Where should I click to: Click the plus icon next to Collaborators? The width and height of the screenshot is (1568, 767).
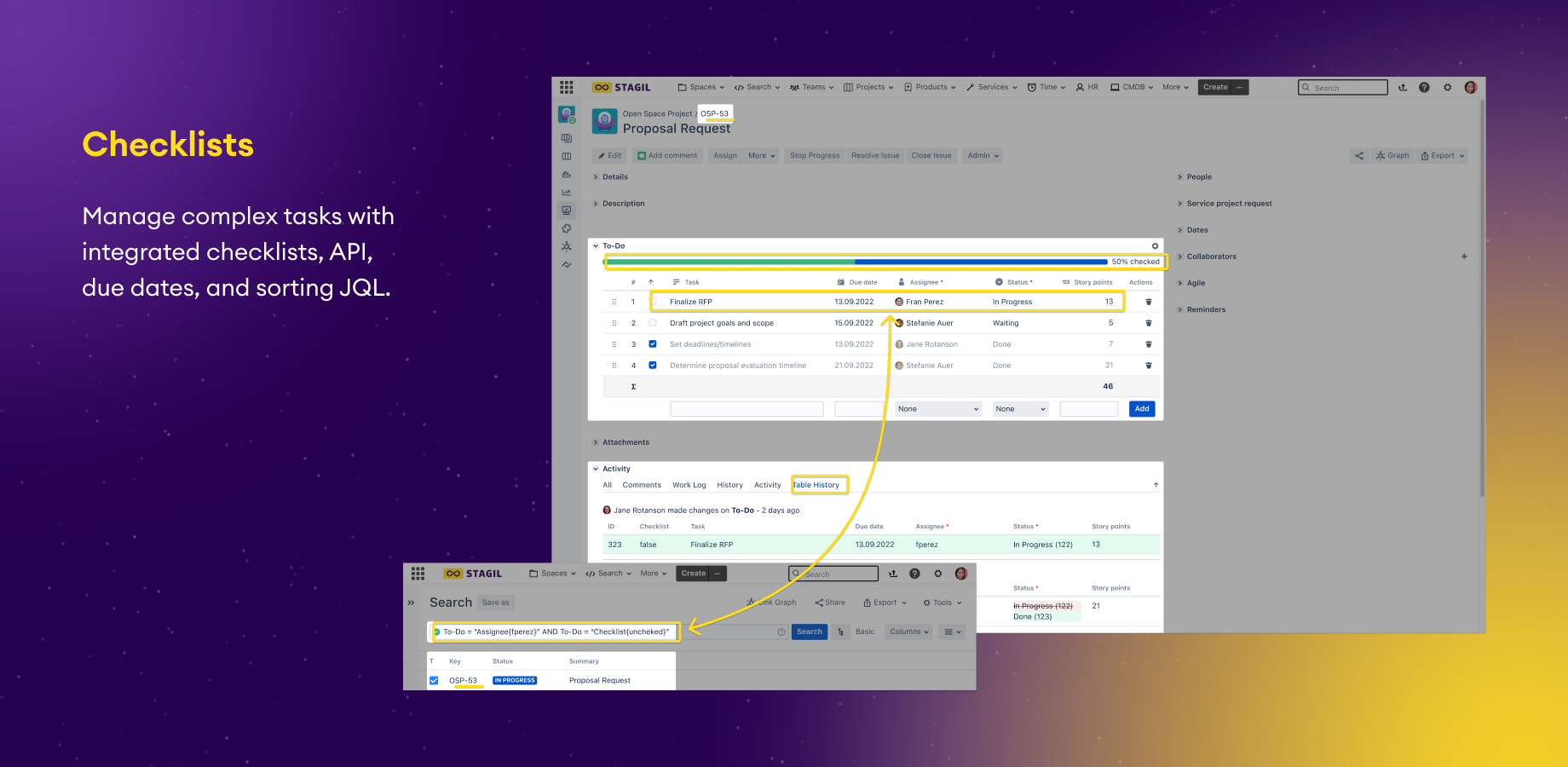(x=1464, y=257)
